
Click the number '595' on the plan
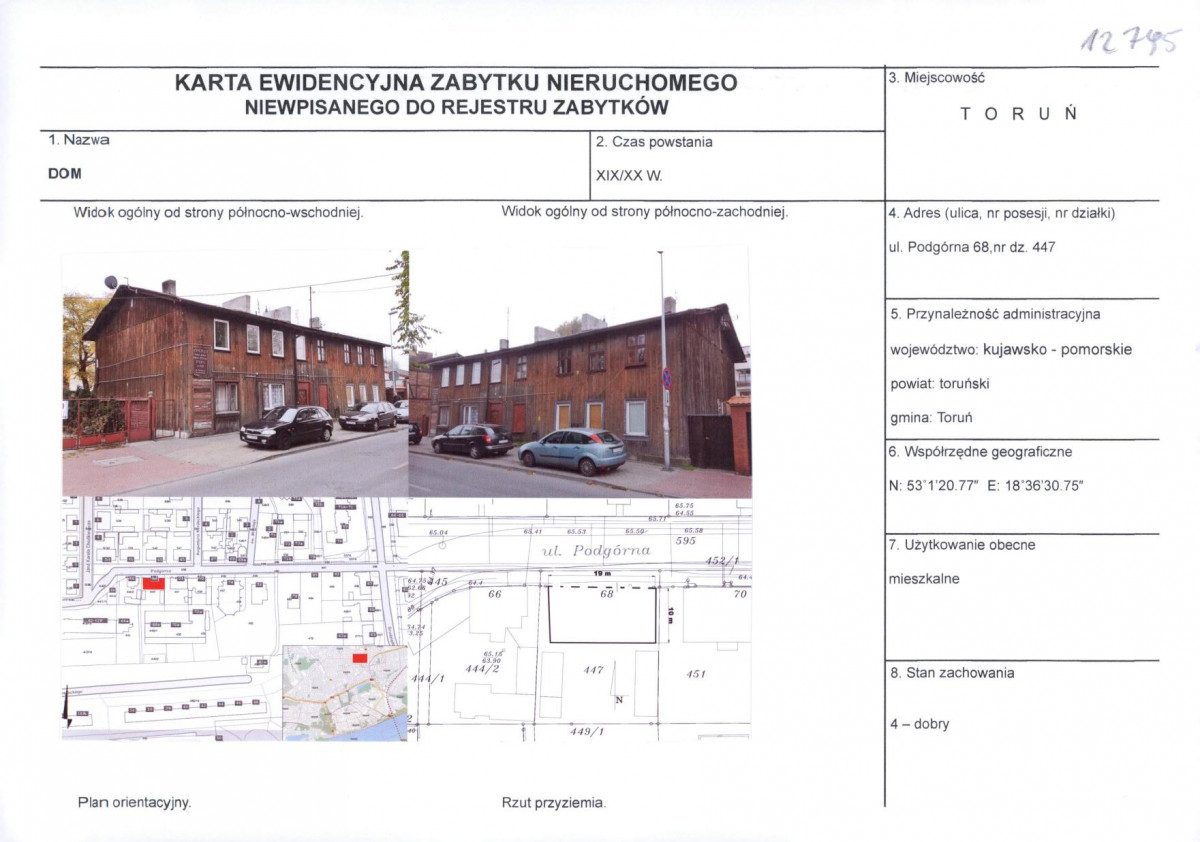point(685,541)
